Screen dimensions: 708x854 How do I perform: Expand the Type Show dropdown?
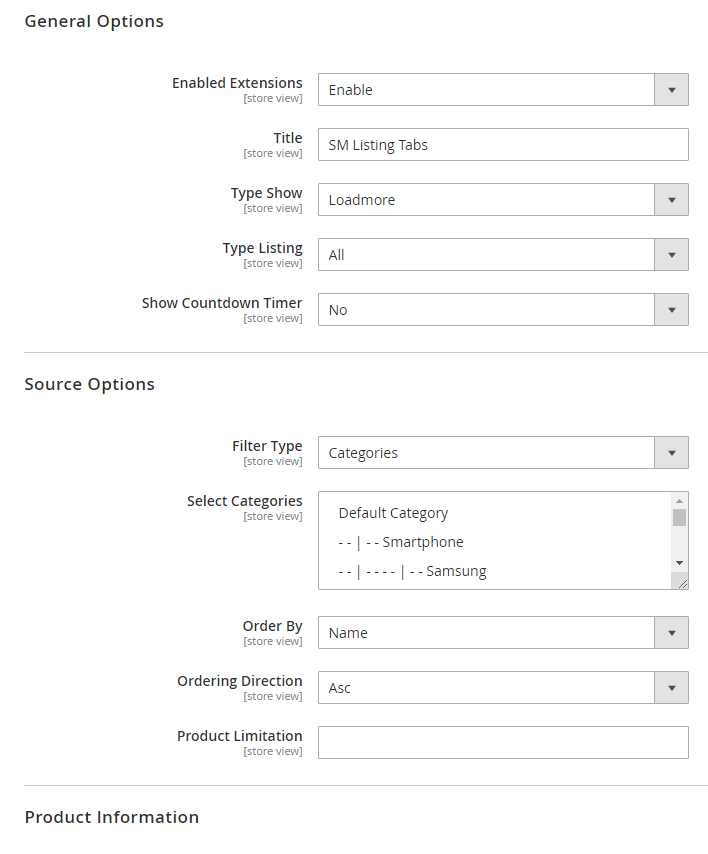click(x=502, y=200)
